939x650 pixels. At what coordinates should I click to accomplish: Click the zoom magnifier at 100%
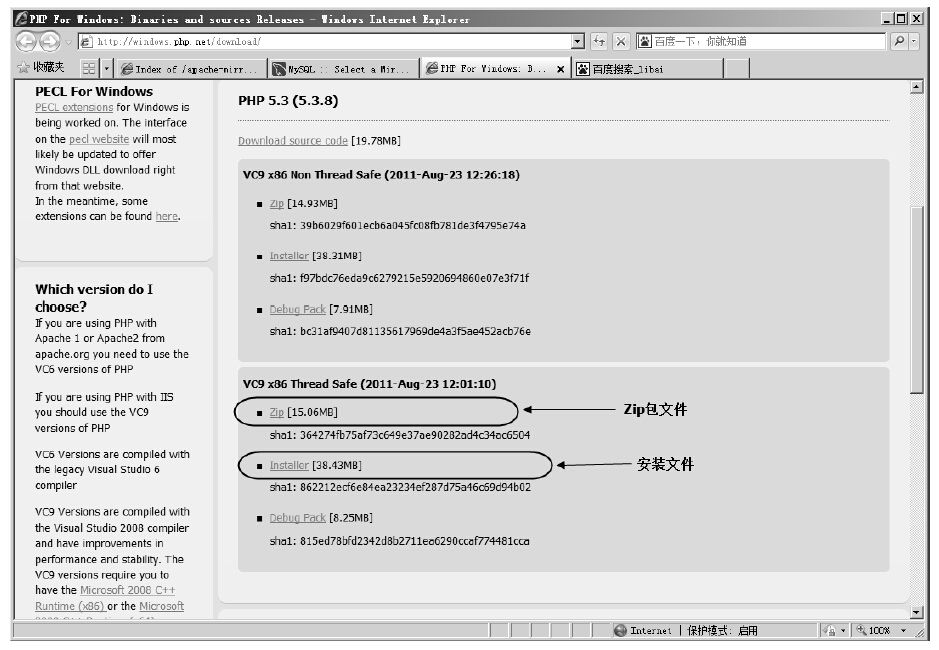point(862,630)
